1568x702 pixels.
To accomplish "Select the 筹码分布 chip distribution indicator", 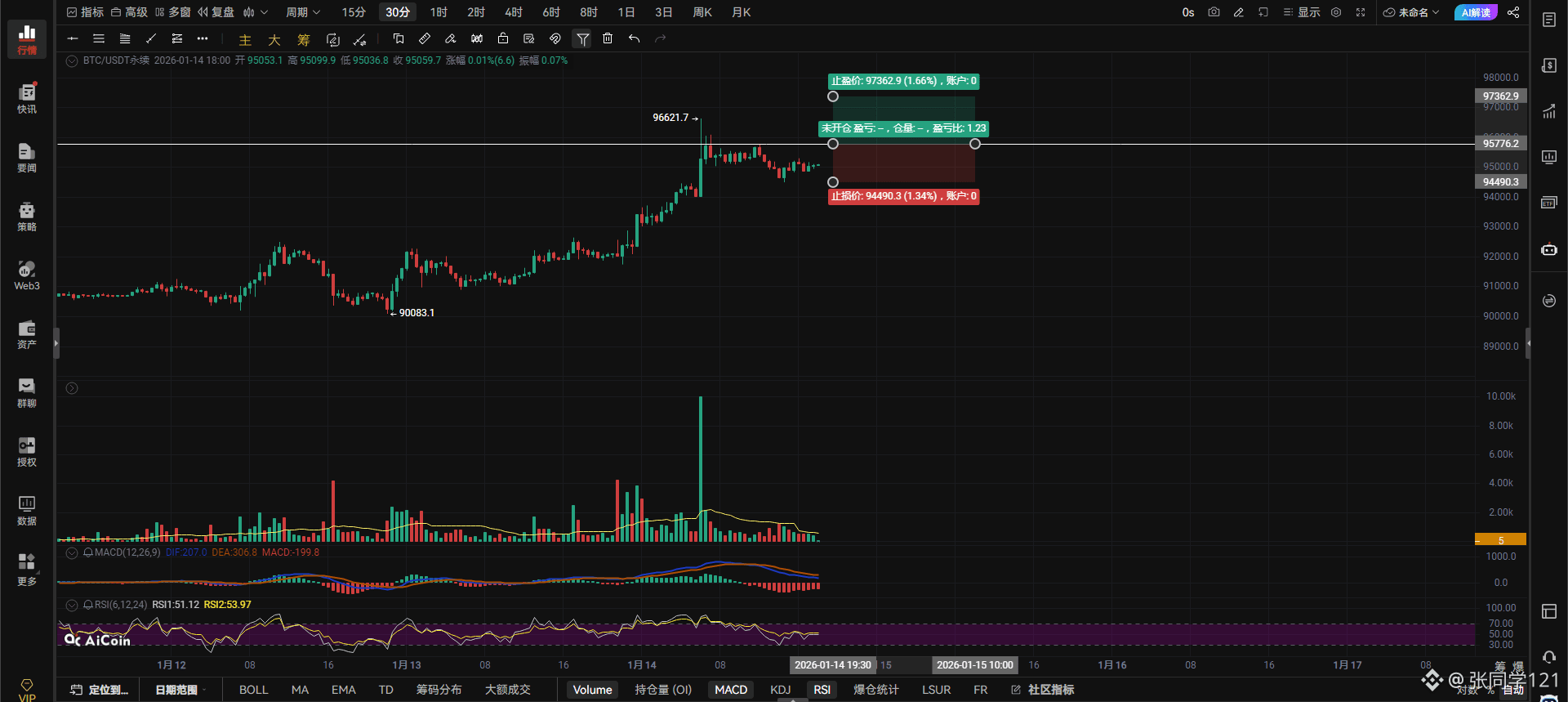I will (439, 690).
